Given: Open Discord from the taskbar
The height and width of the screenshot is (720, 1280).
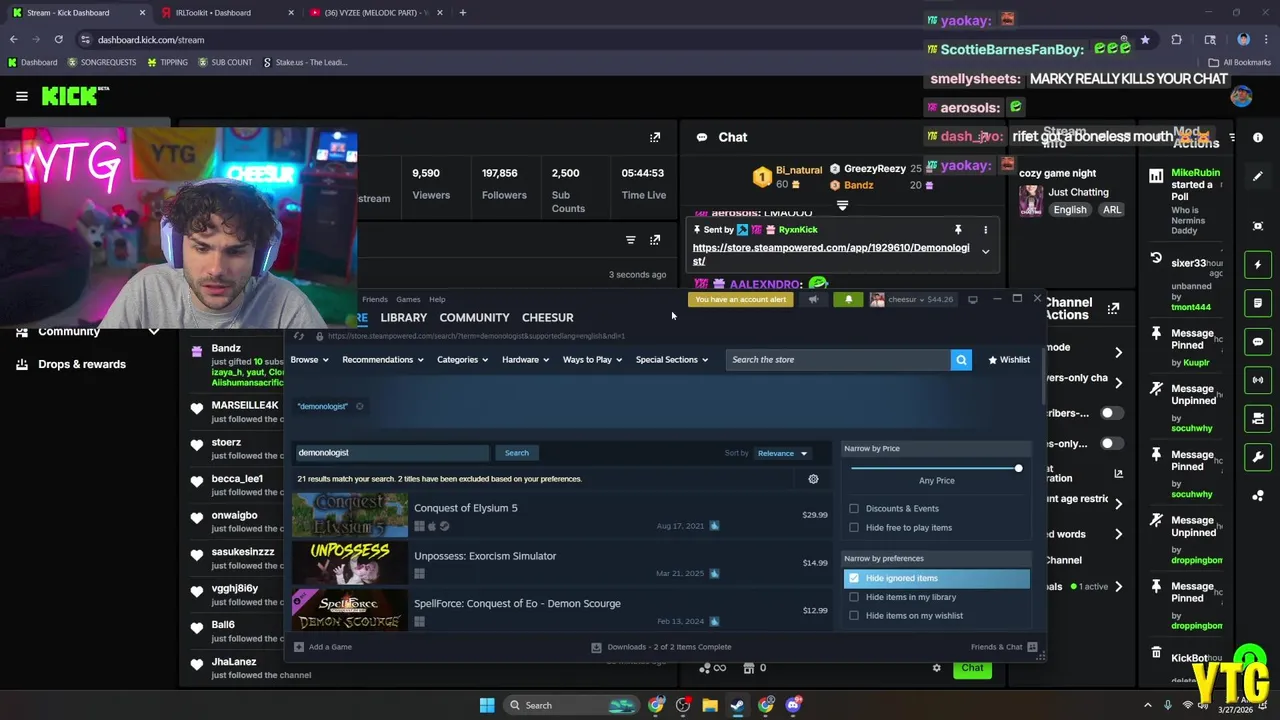Looking at the screenshot, I should [793, 705].
